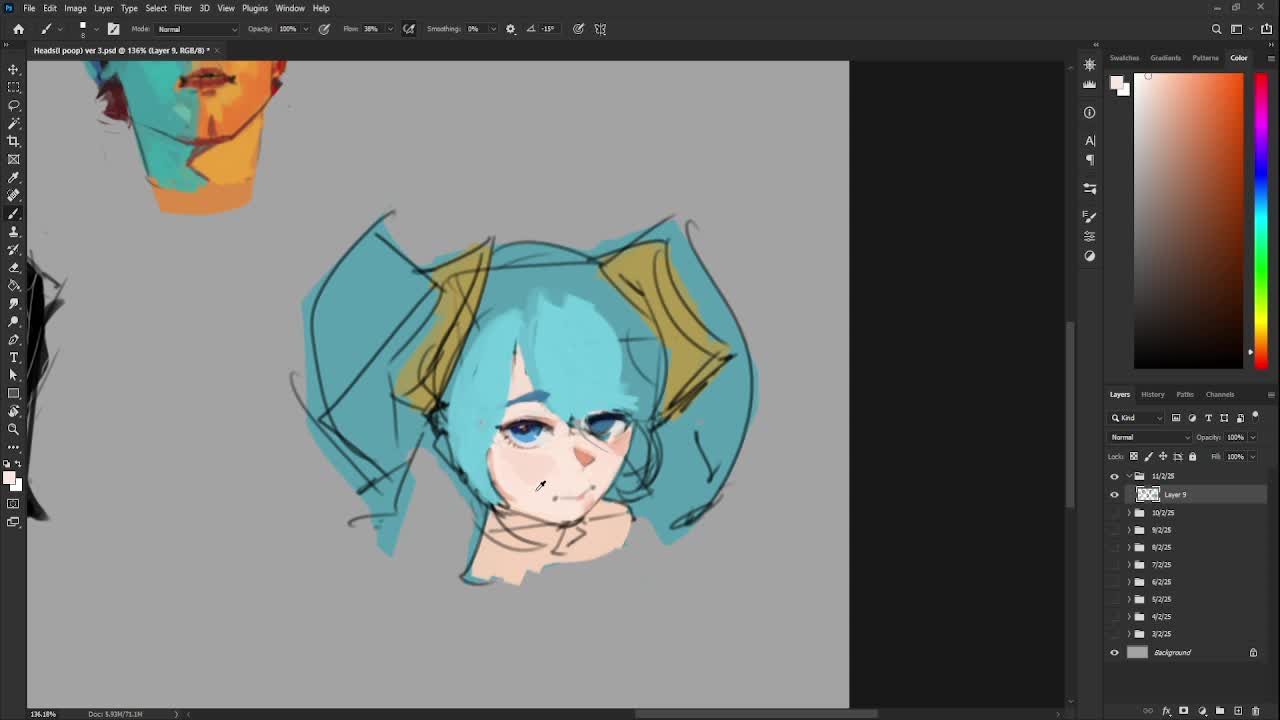
Task: Select the Rectangular Marquee tool
Action: pyautogui.click(x=14, y=87)
